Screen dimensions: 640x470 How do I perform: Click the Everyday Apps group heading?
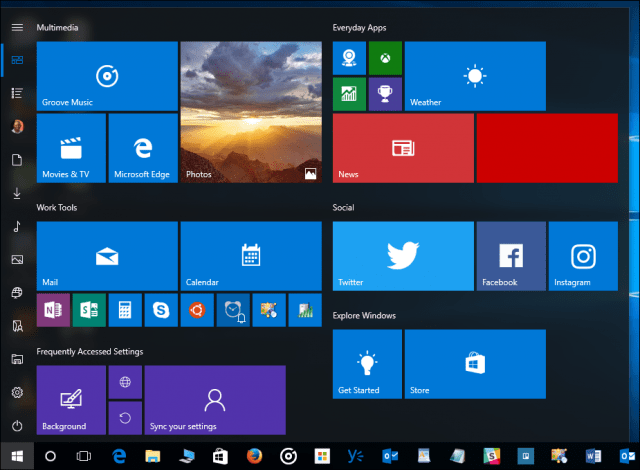coord(359,28)
